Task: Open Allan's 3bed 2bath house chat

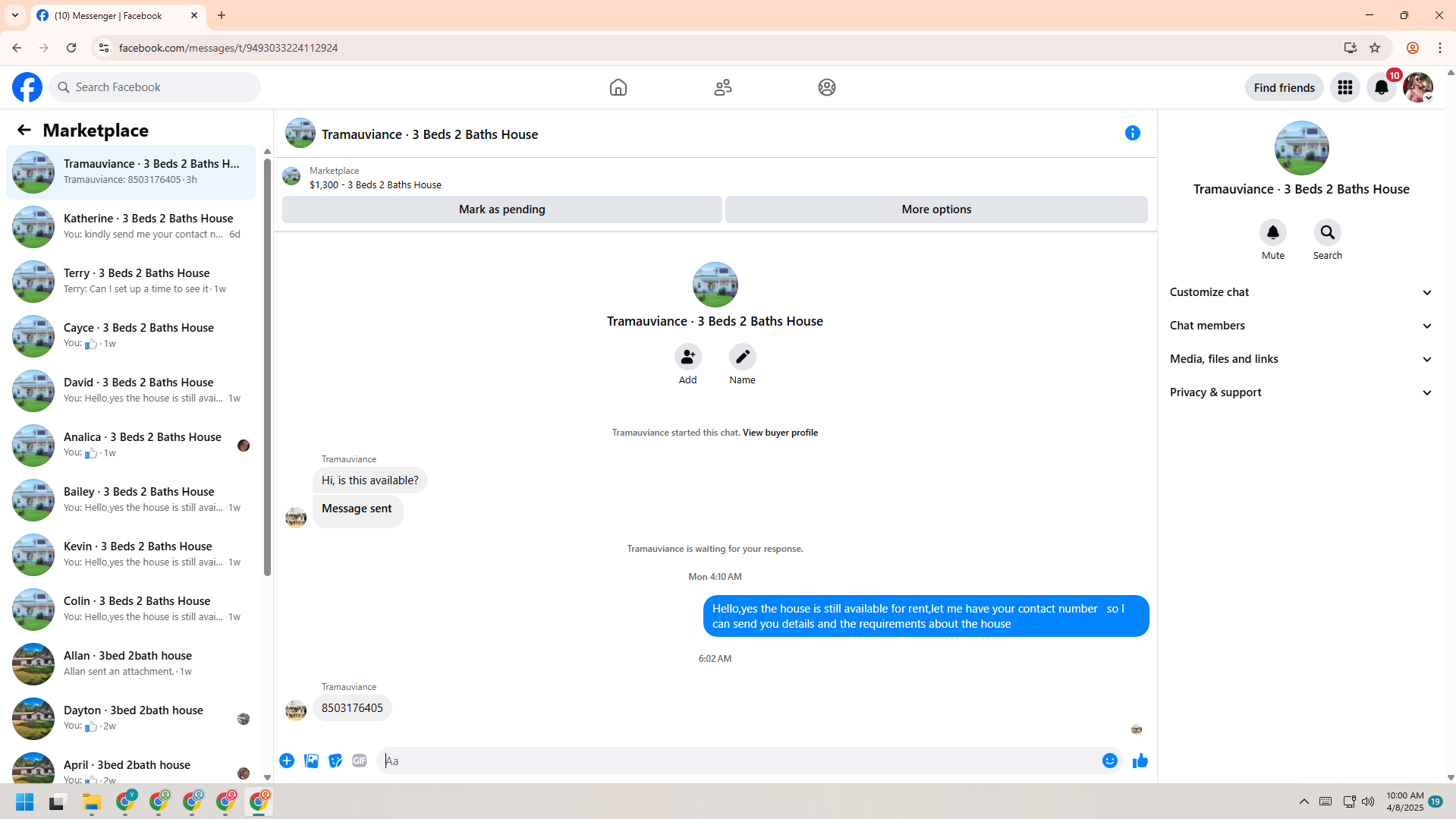Action: pos(131,663)
